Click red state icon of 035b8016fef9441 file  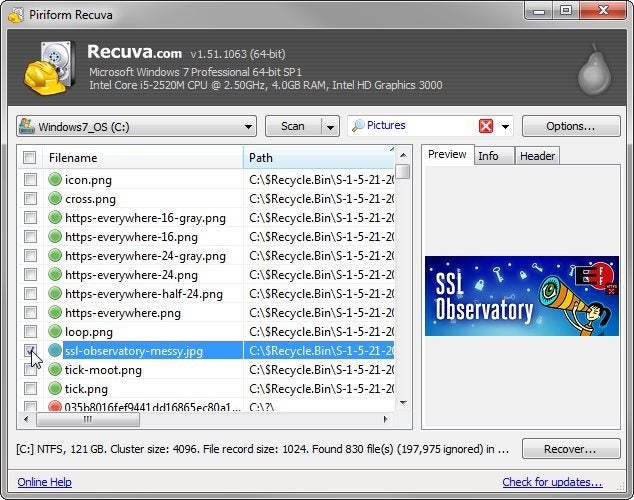tap(55, 406)
